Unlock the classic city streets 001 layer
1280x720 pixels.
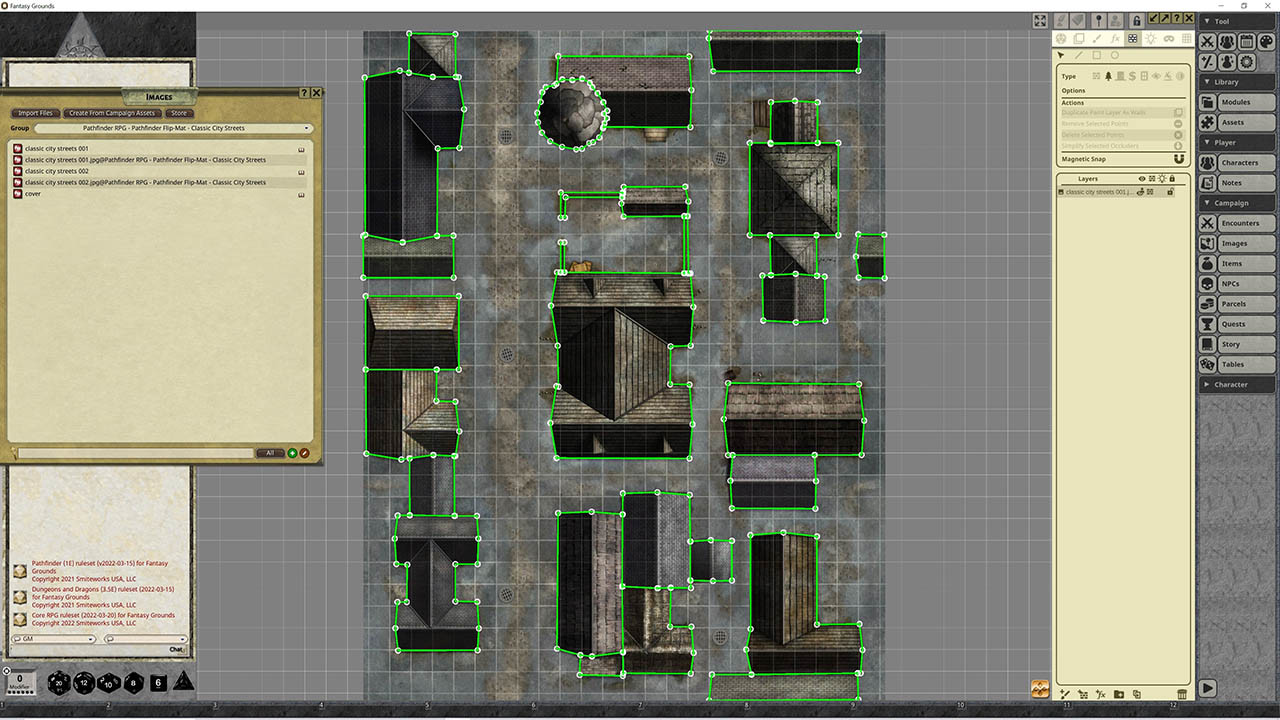pyautogui.click(x=1169, y=191)
